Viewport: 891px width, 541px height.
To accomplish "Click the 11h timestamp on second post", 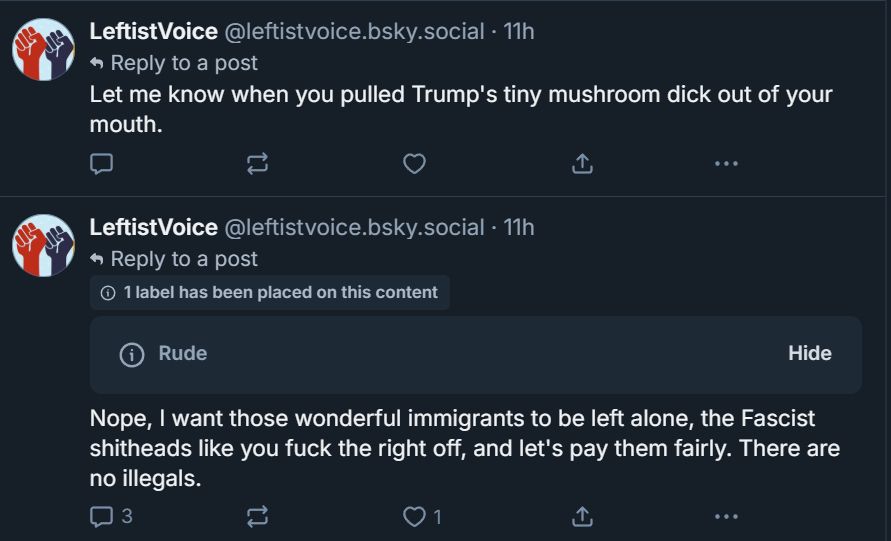I will point(519,227).
